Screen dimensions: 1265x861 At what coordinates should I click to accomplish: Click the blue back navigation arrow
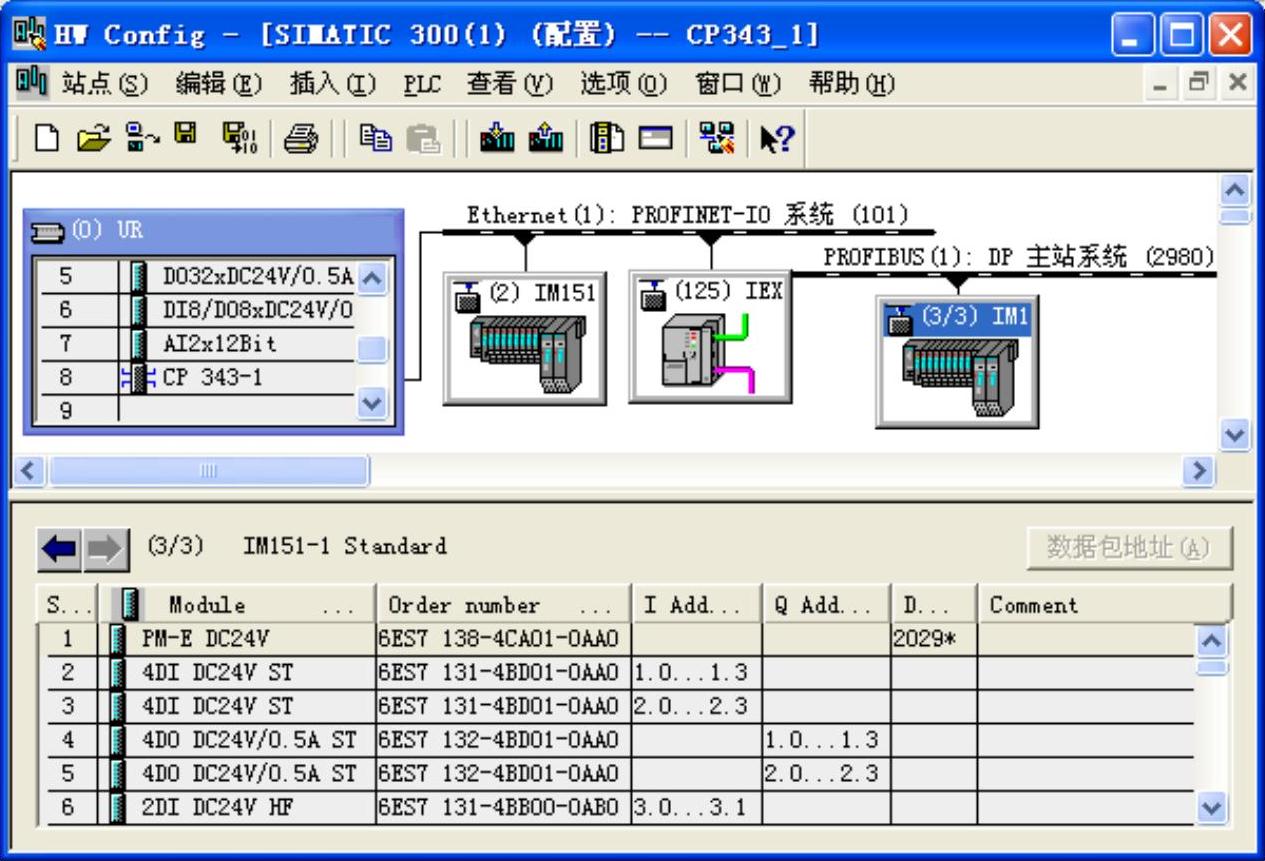point(60,548)
